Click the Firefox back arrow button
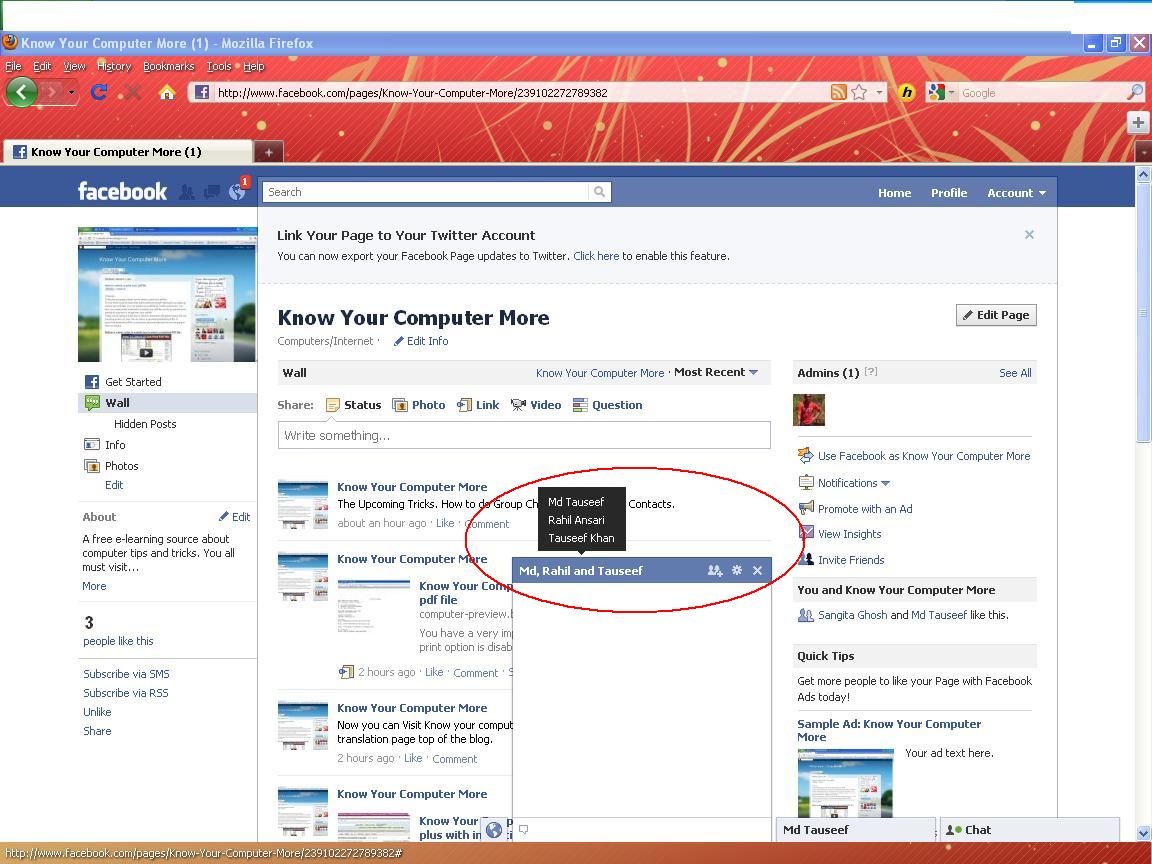This screenshot has width=1152, height=864. click(21, 92)
